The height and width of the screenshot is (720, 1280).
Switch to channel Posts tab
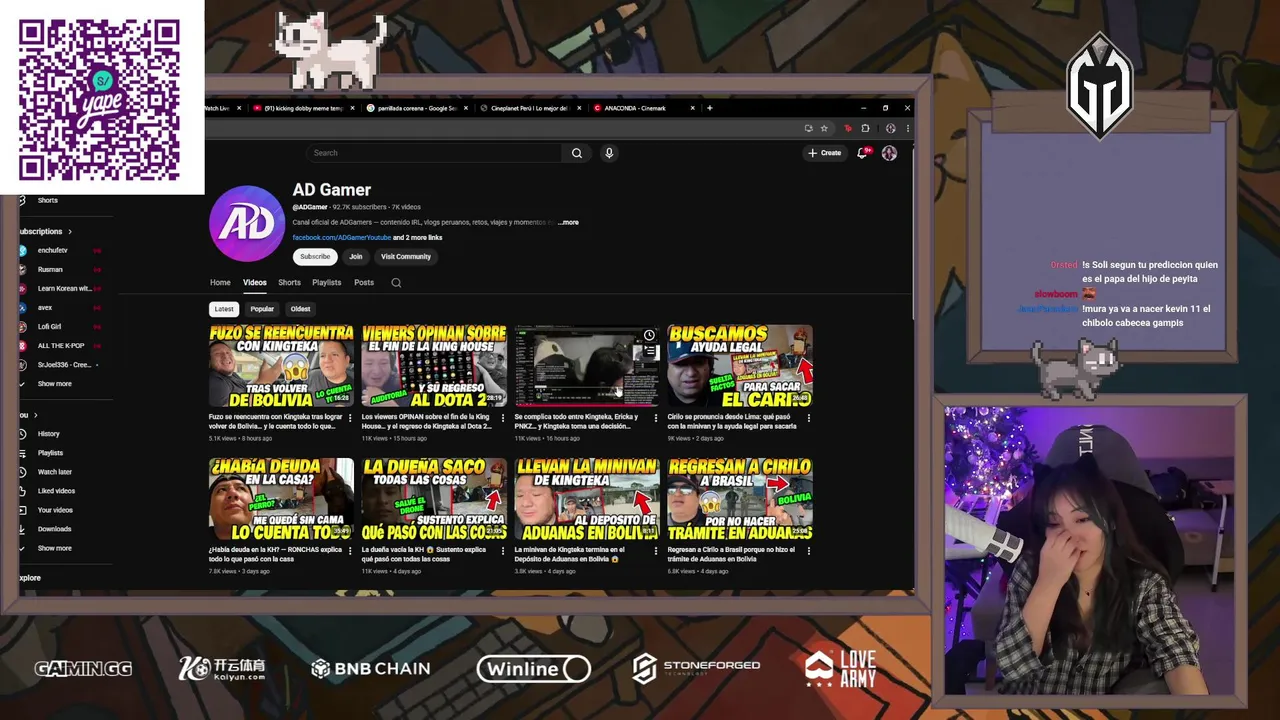tap(364, 283)
